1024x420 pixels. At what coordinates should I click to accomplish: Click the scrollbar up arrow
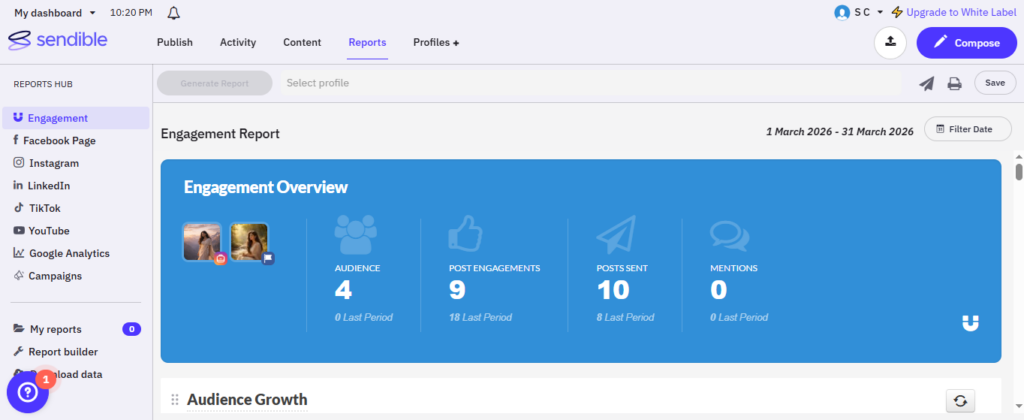tap(1019, 156)
